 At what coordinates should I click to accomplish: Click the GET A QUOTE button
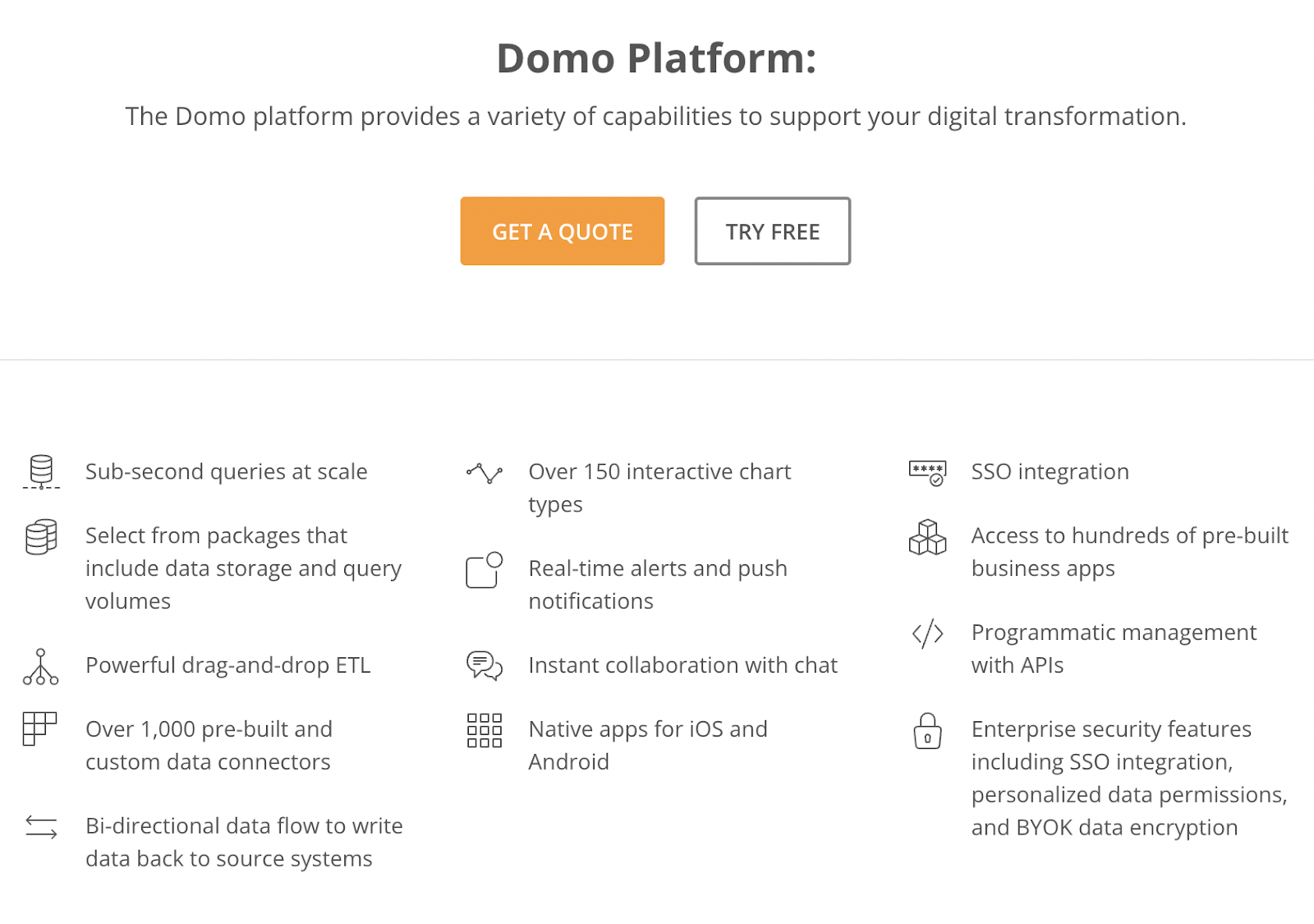point(562,232)
